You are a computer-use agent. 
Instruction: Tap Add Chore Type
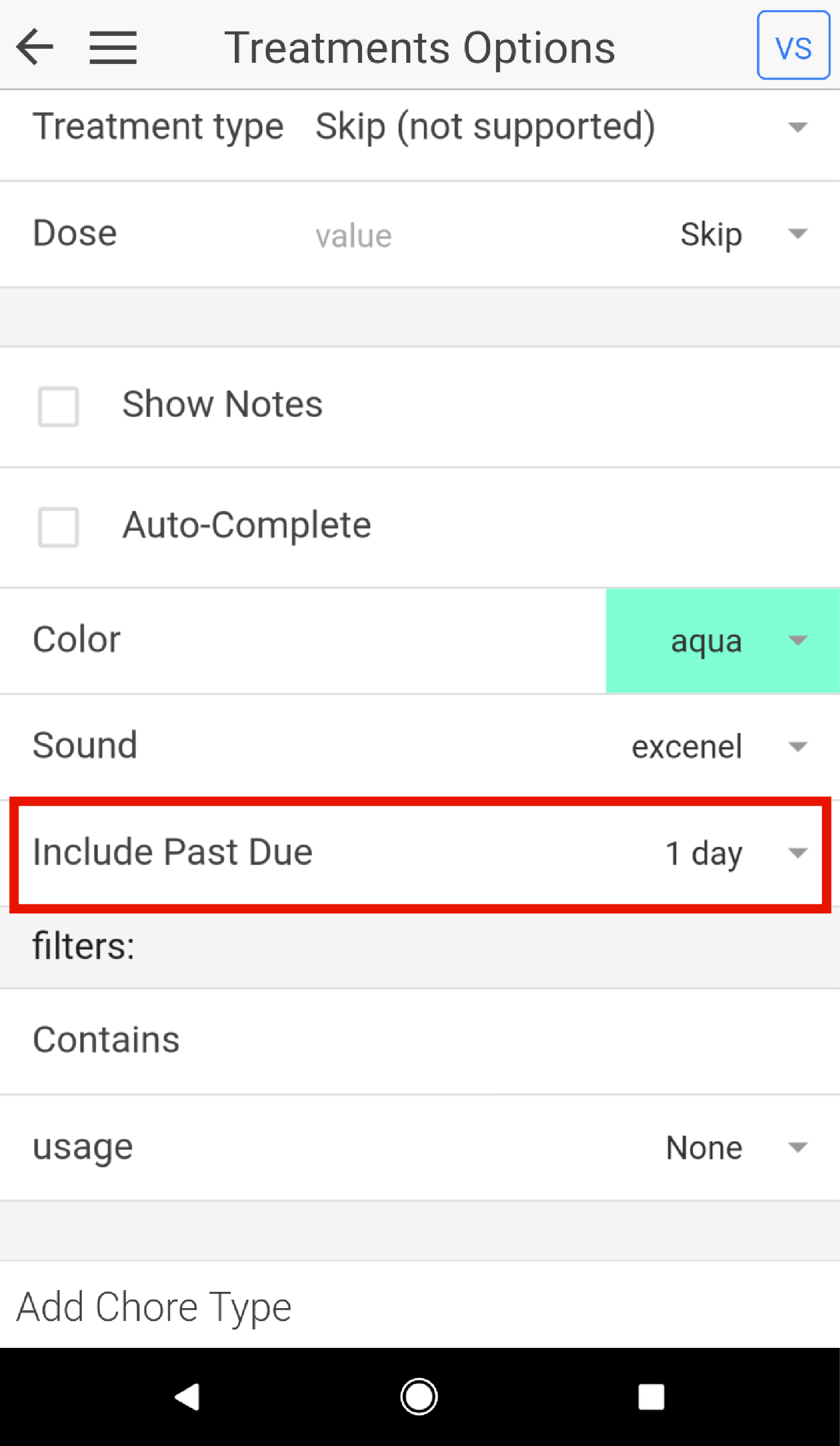click(x=154, y=1307)
